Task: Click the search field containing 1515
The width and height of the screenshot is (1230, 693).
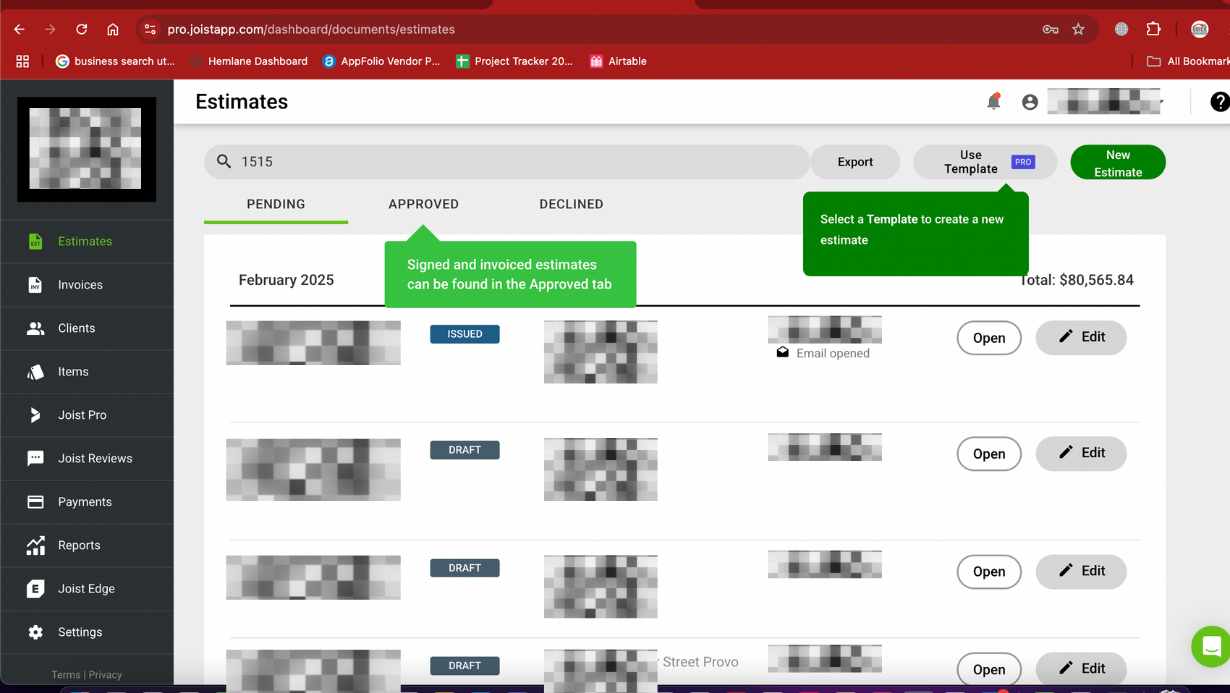Action: point(507,162)
